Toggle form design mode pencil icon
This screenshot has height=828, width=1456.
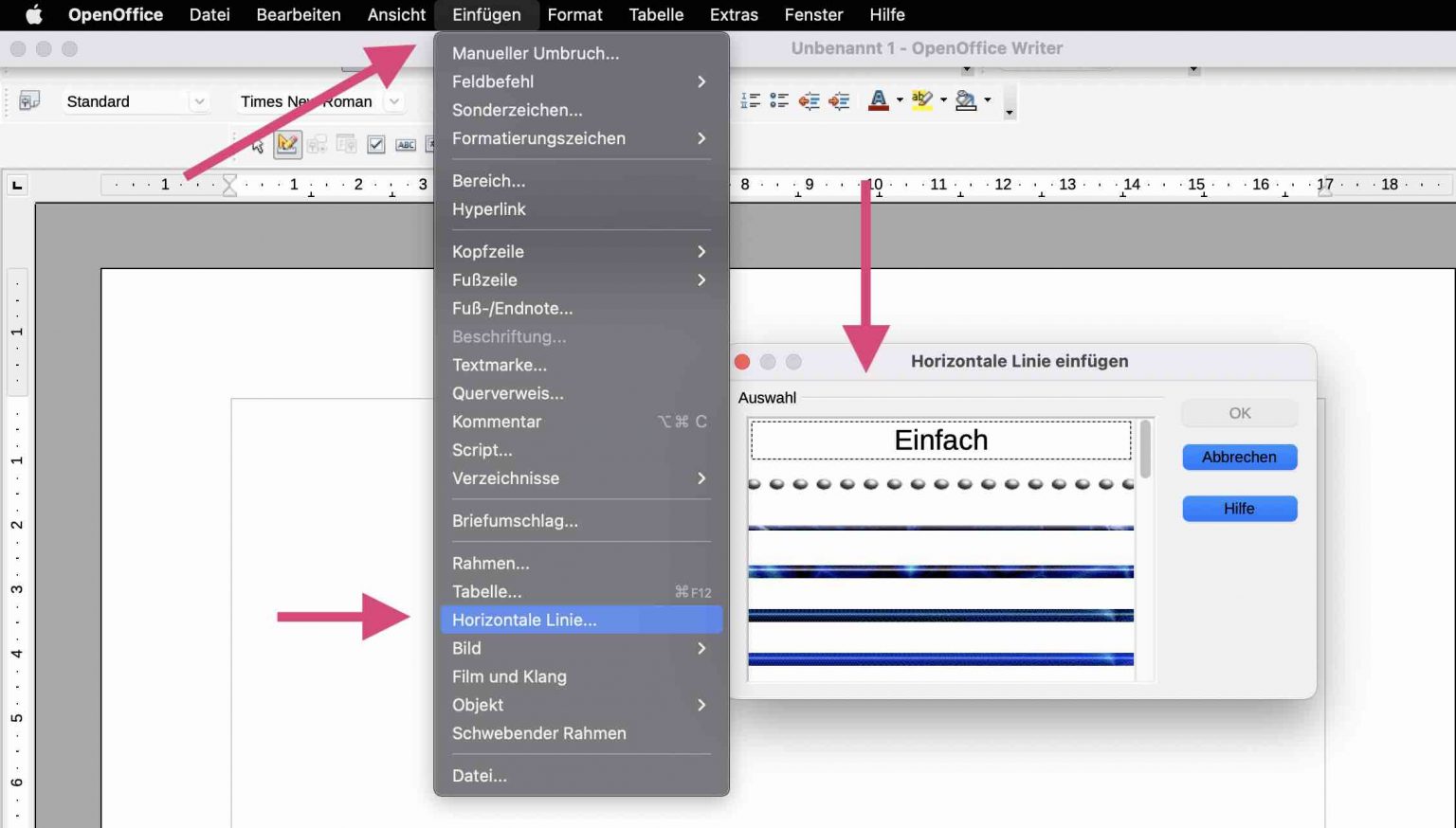pyautogui.click(x=287, y=144)
